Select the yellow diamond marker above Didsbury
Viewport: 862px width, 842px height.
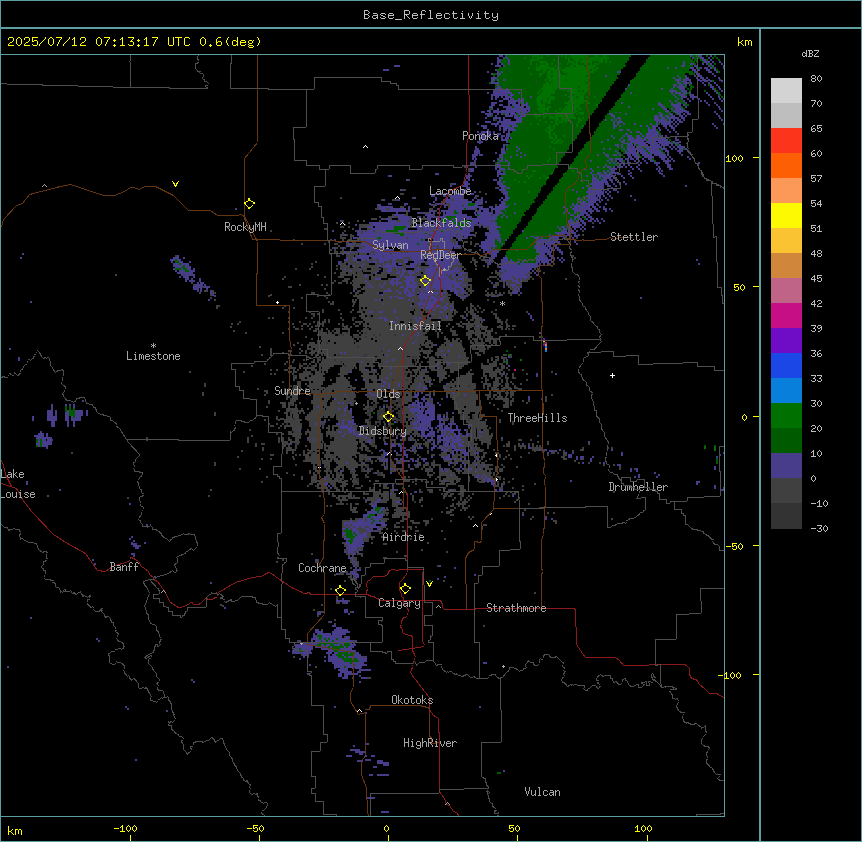point(388,417)
